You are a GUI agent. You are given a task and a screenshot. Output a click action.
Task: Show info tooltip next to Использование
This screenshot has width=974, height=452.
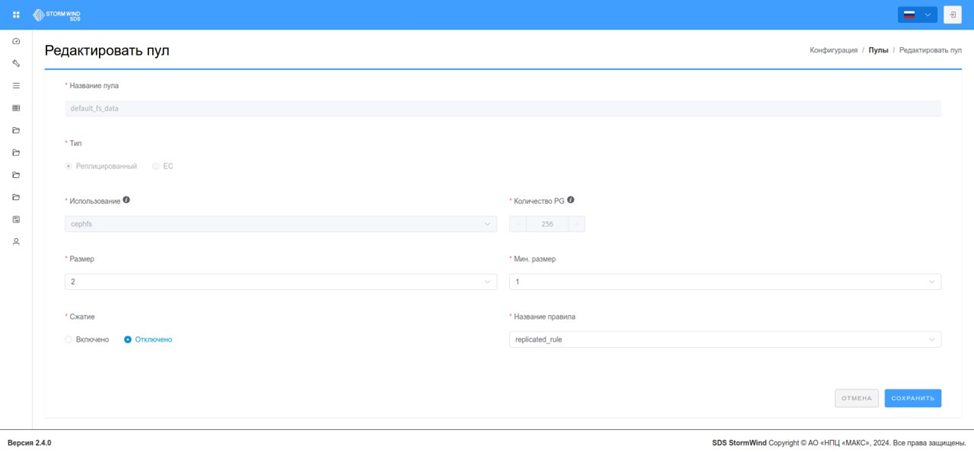(x=126, y=200)
